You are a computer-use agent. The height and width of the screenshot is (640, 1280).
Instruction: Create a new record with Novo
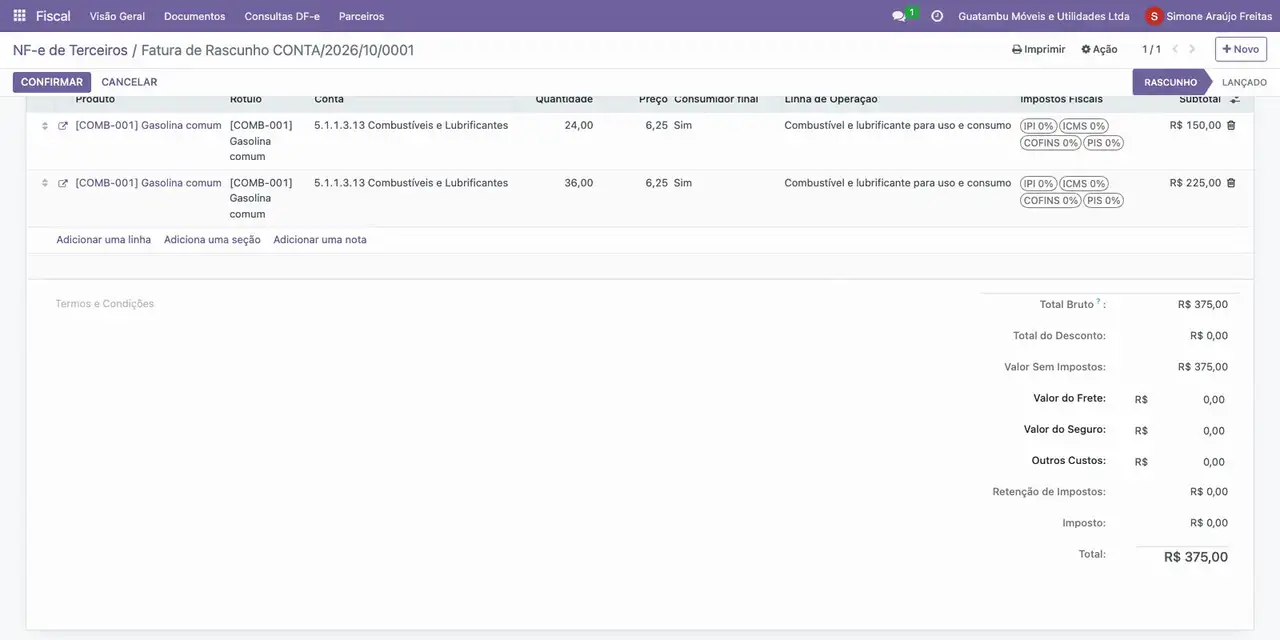[x=1241, y=49]
